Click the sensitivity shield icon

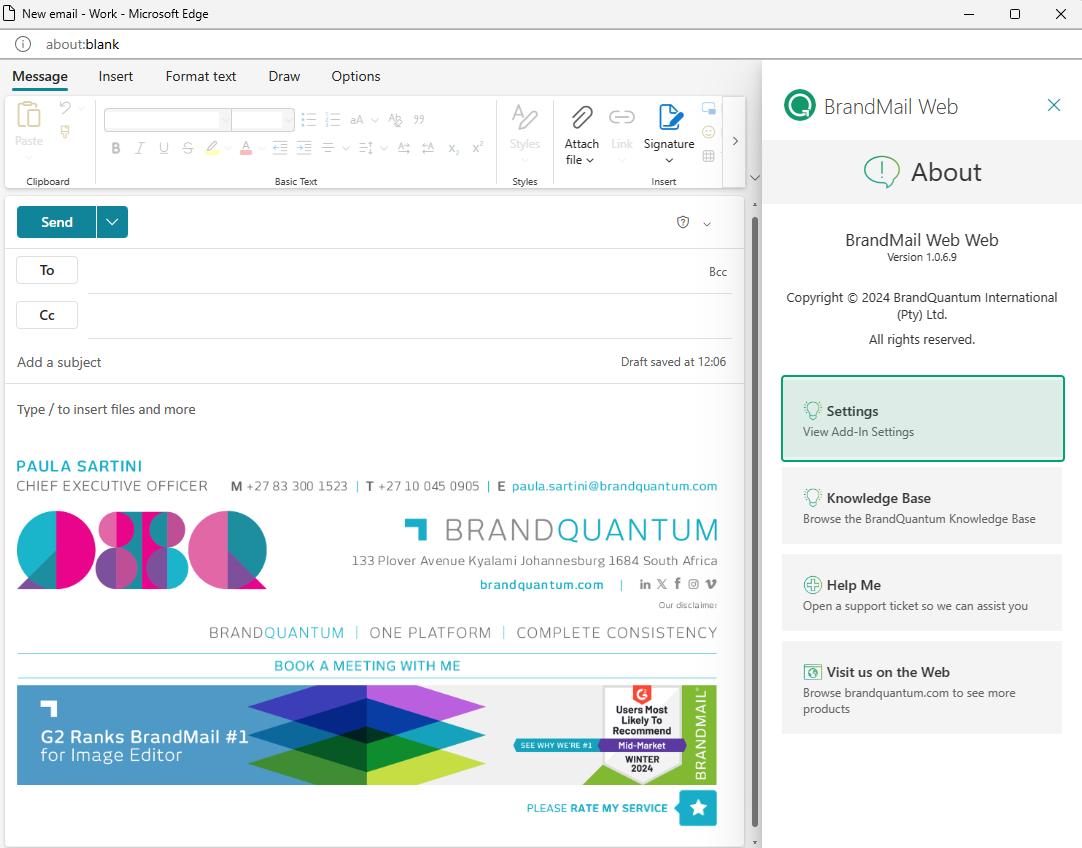[682, 222]
